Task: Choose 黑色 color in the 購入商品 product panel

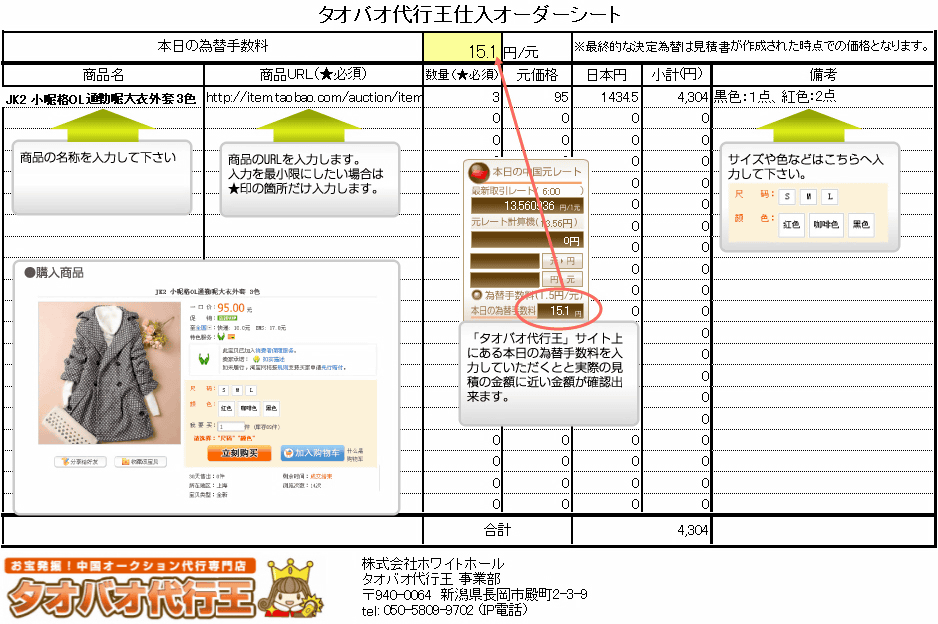Action: click(x=271, y=409)
